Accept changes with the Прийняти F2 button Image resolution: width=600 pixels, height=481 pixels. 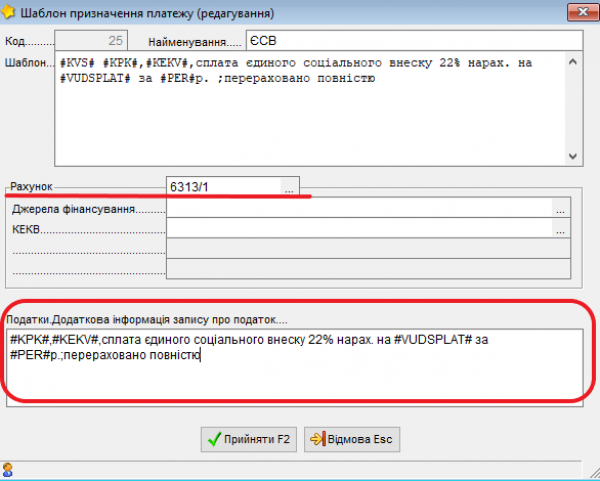coord(249,438)
